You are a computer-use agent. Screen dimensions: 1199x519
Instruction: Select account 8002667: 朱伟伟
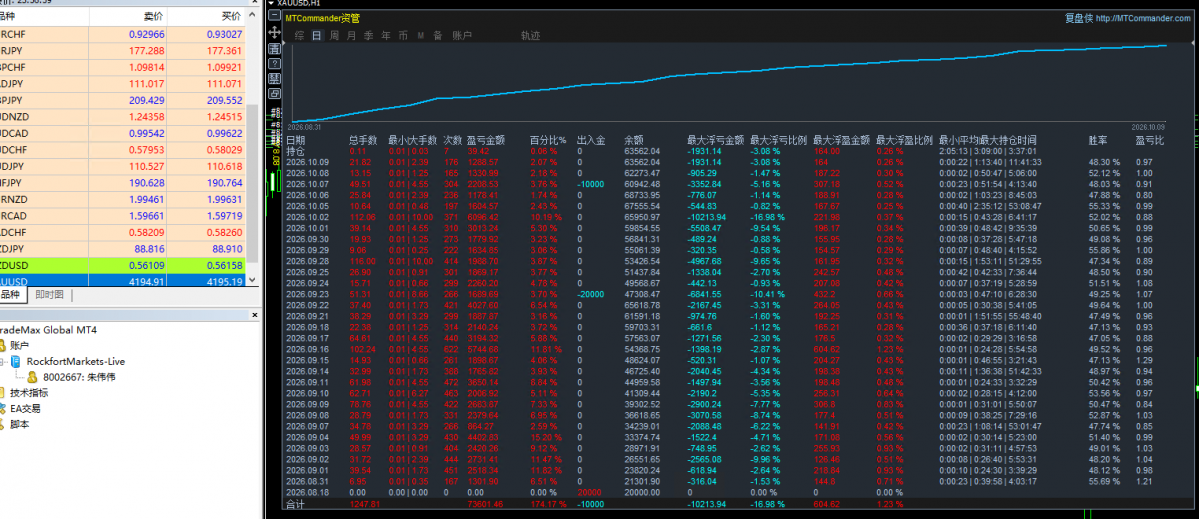(x=80, y=378)
